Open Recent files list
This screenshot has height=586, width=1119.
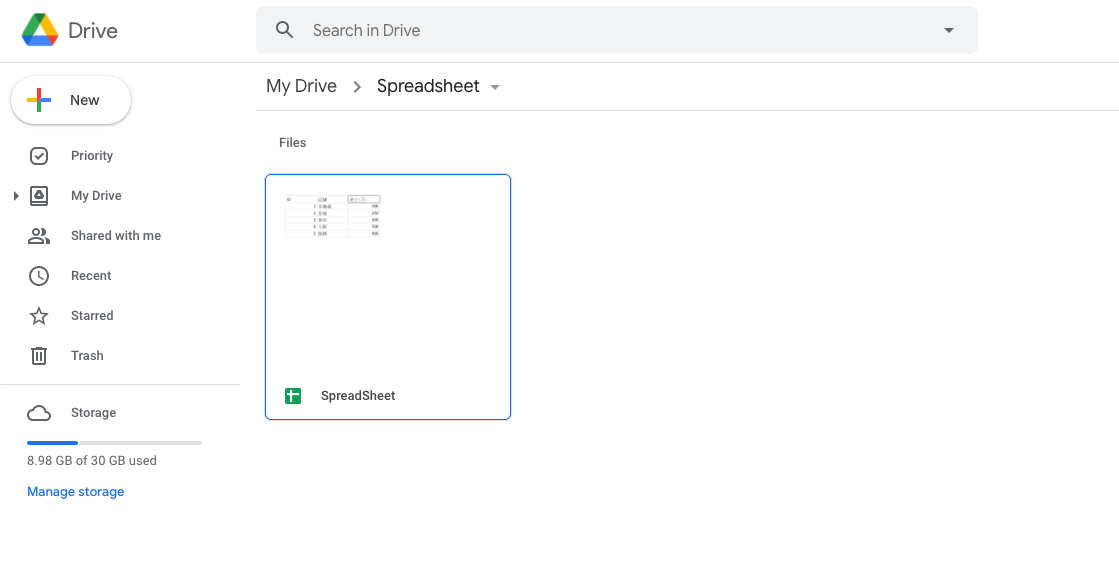coord(91,276)
